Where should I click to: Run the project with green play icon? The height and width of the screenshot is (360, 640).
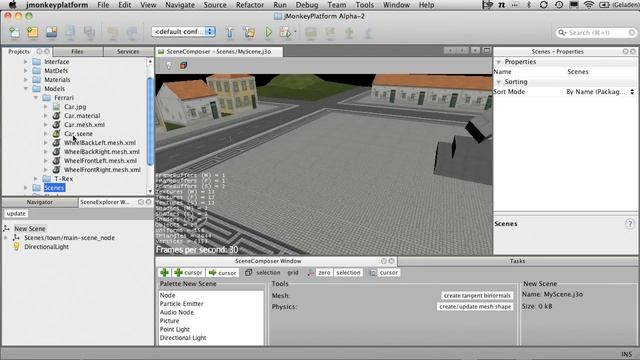click(x=269, y=32)
